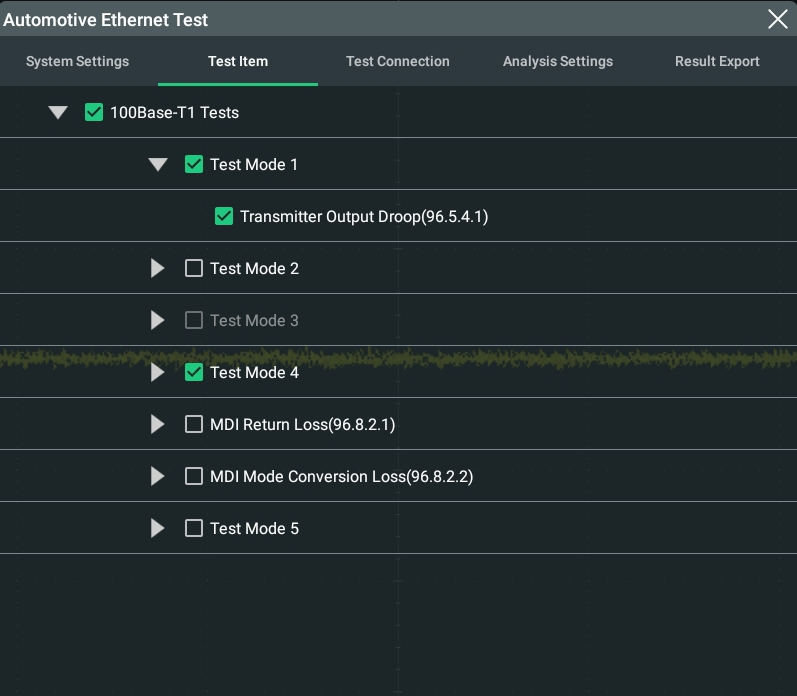
Task: Uncheck the Test Mode 4 checkbox
Action: (x=194, y=372)
